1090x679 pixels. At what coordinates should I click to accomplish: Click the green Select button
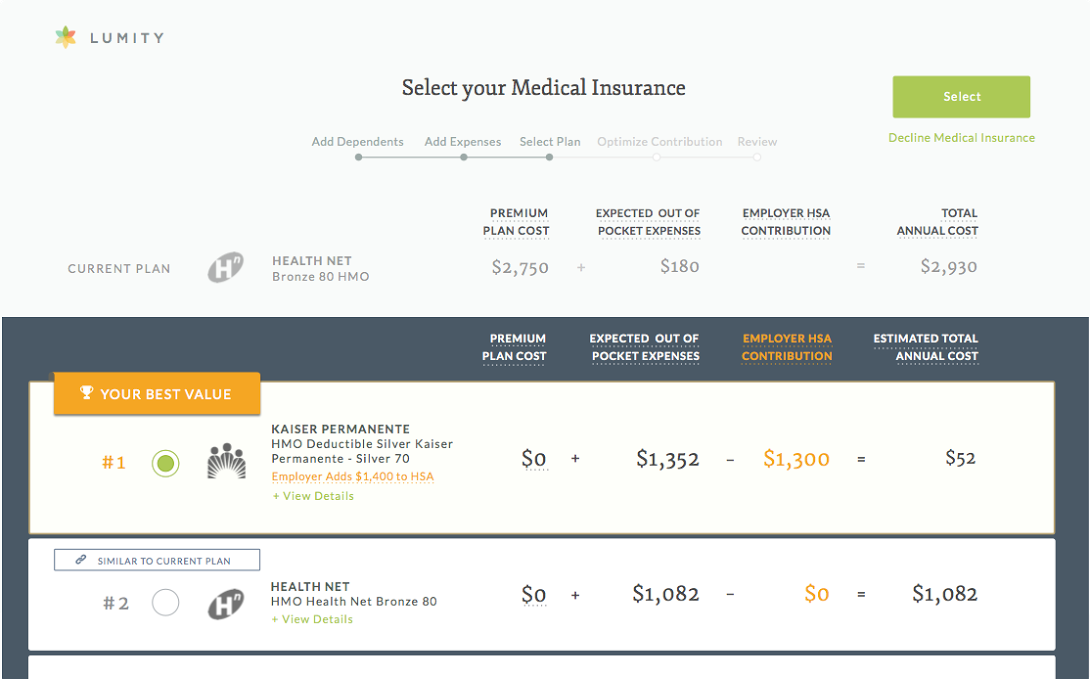(x=961, y=97)
